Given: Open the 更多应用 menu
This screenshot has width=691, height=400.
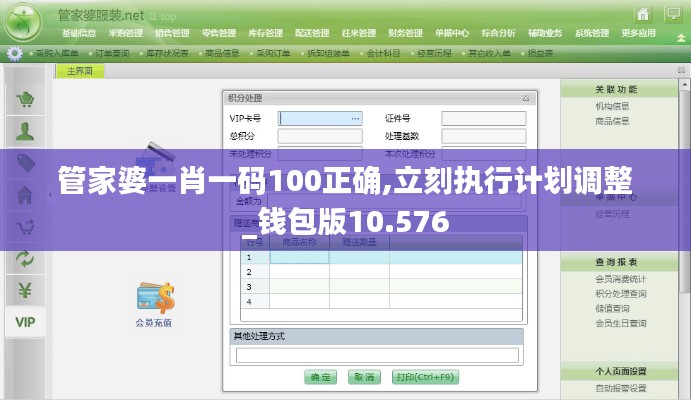Looking at the screenshot, I should click(x=639, y=33).
